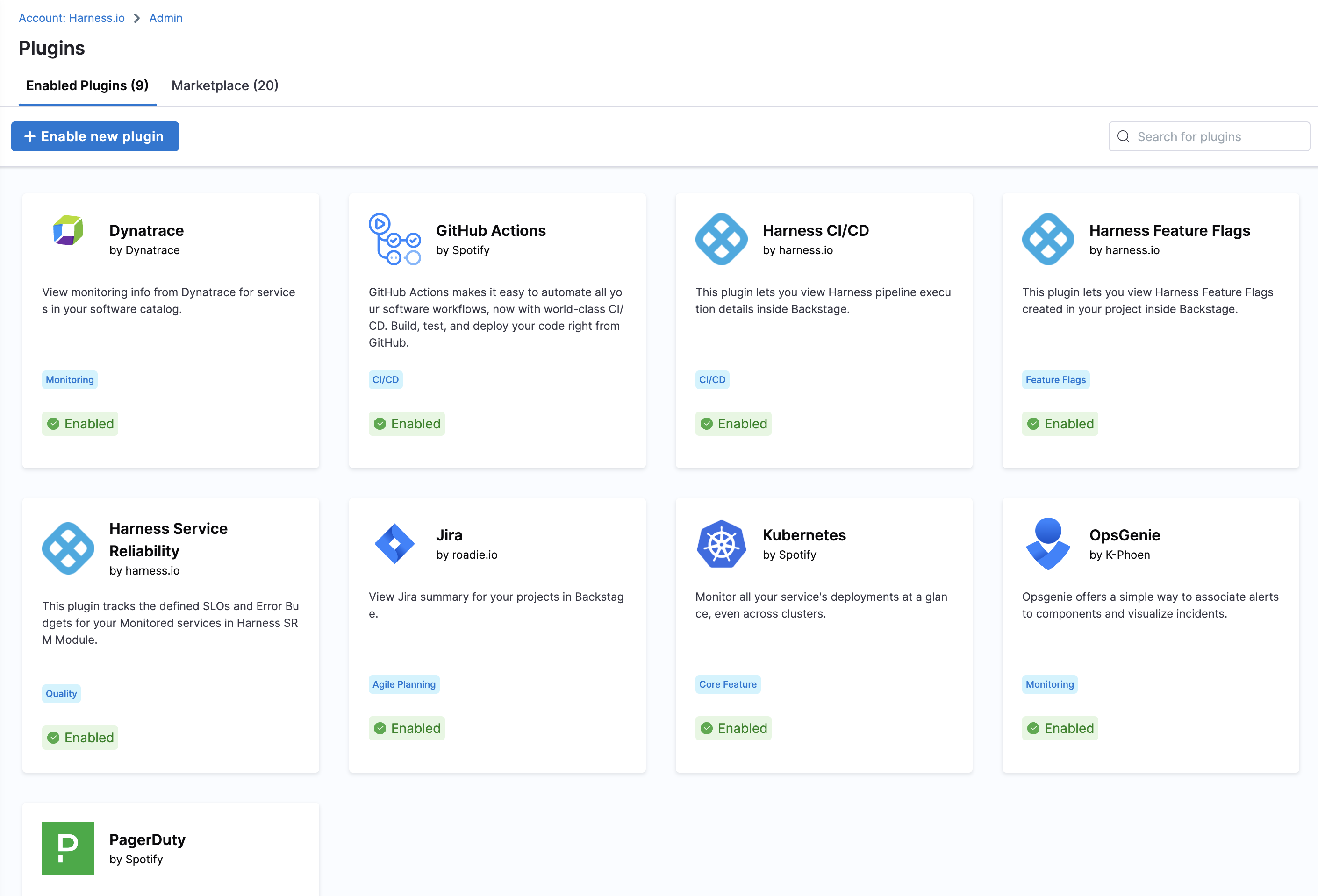Viewport: 1318px width, 896px height.
Task: Click the Jira plugin icon
Action: point(395,543)
